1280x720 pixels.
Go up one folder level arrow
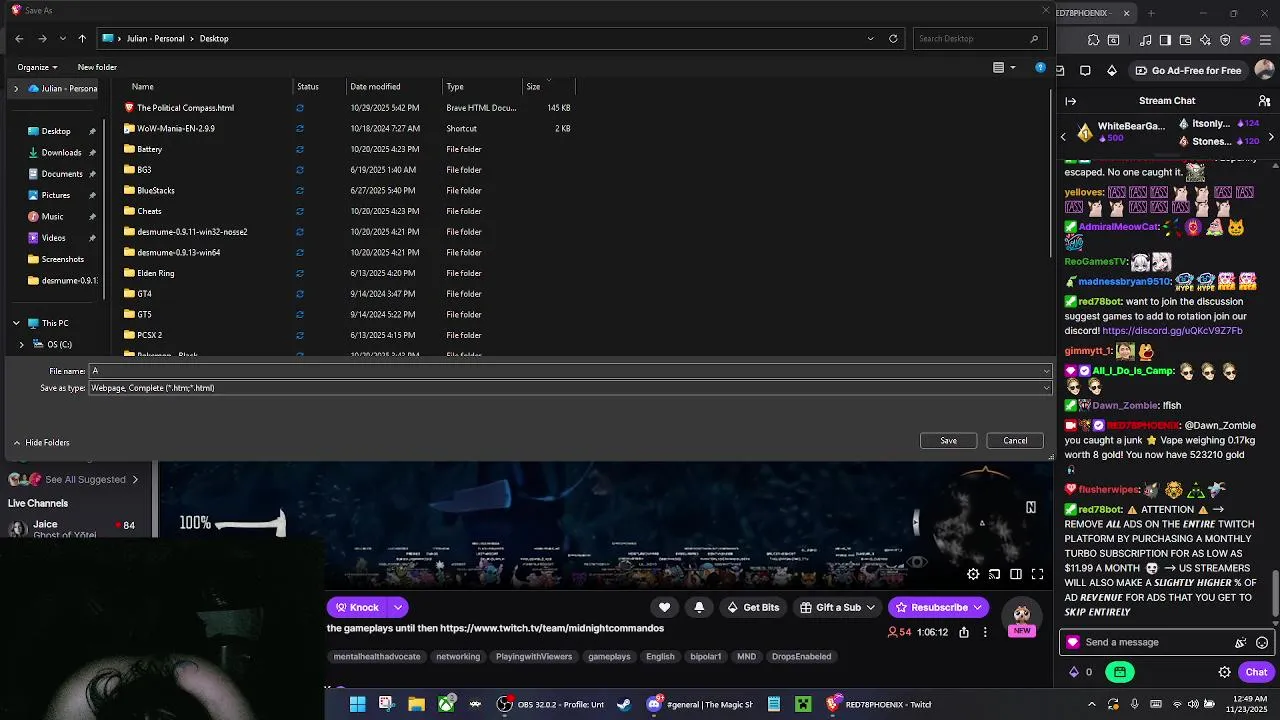tap(82, 38)
